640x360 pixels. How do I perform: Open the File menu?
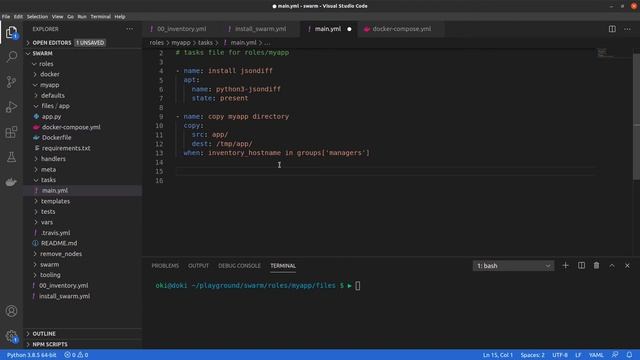click(x=6, y=17)
